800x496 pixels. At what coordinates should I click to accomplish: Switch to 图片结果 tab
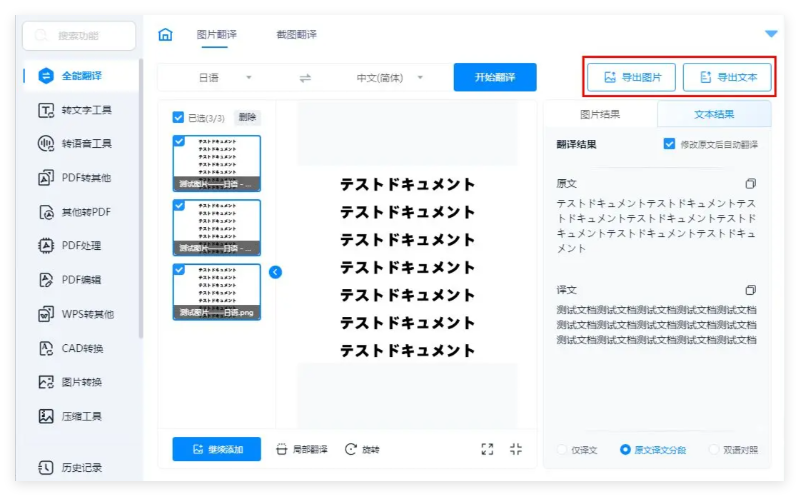[x=600, y=114]
